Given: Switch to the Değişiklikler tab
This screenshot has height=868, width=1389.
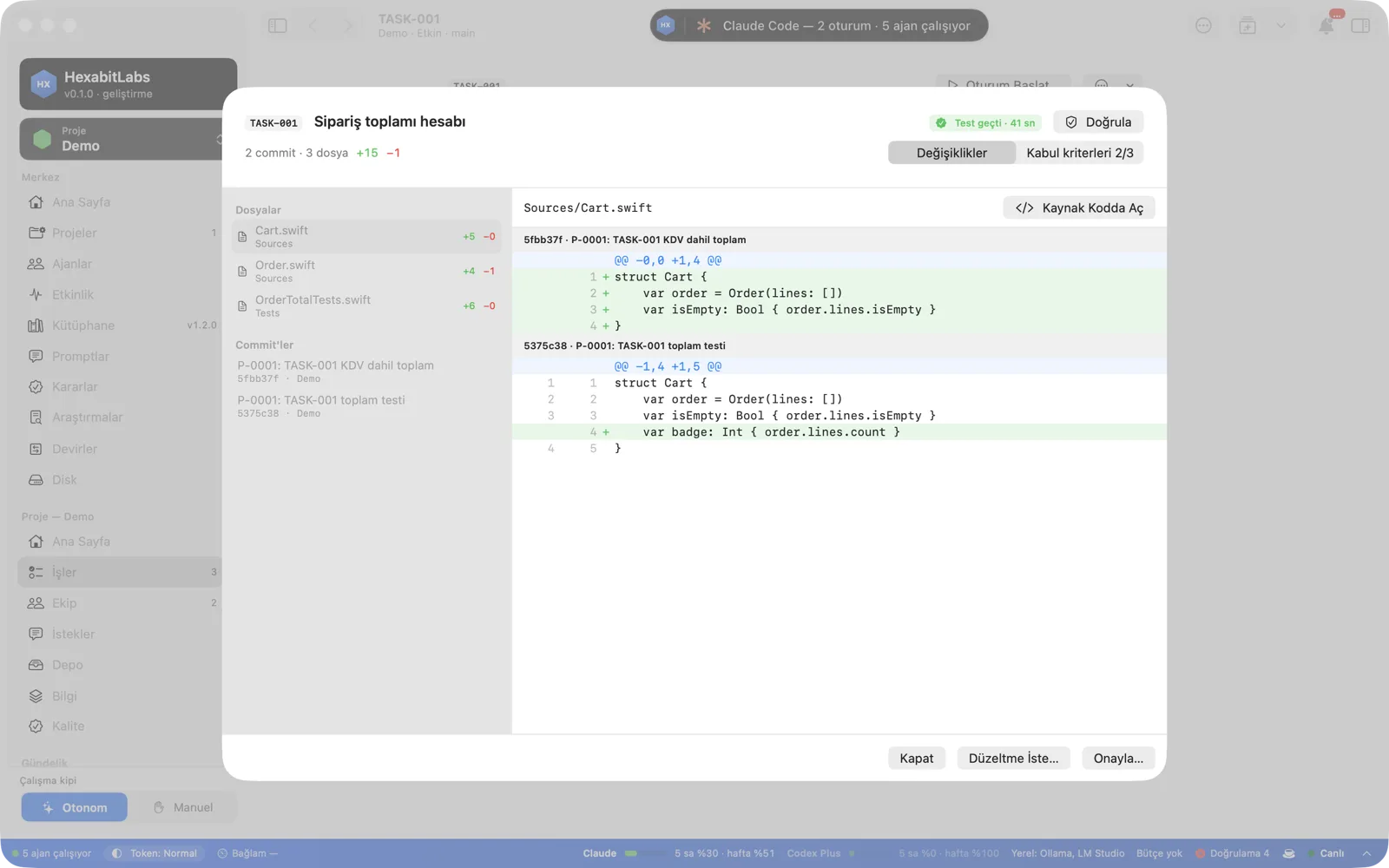Looking at the screenshot, I should [x=951, y=153].
